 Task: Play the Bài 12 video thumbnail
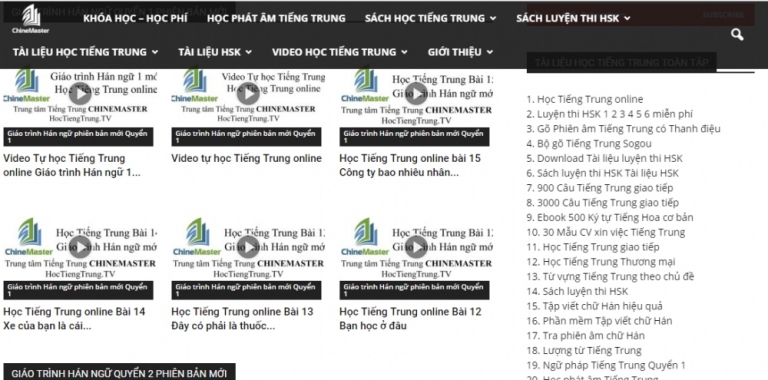tap(416, 247)
